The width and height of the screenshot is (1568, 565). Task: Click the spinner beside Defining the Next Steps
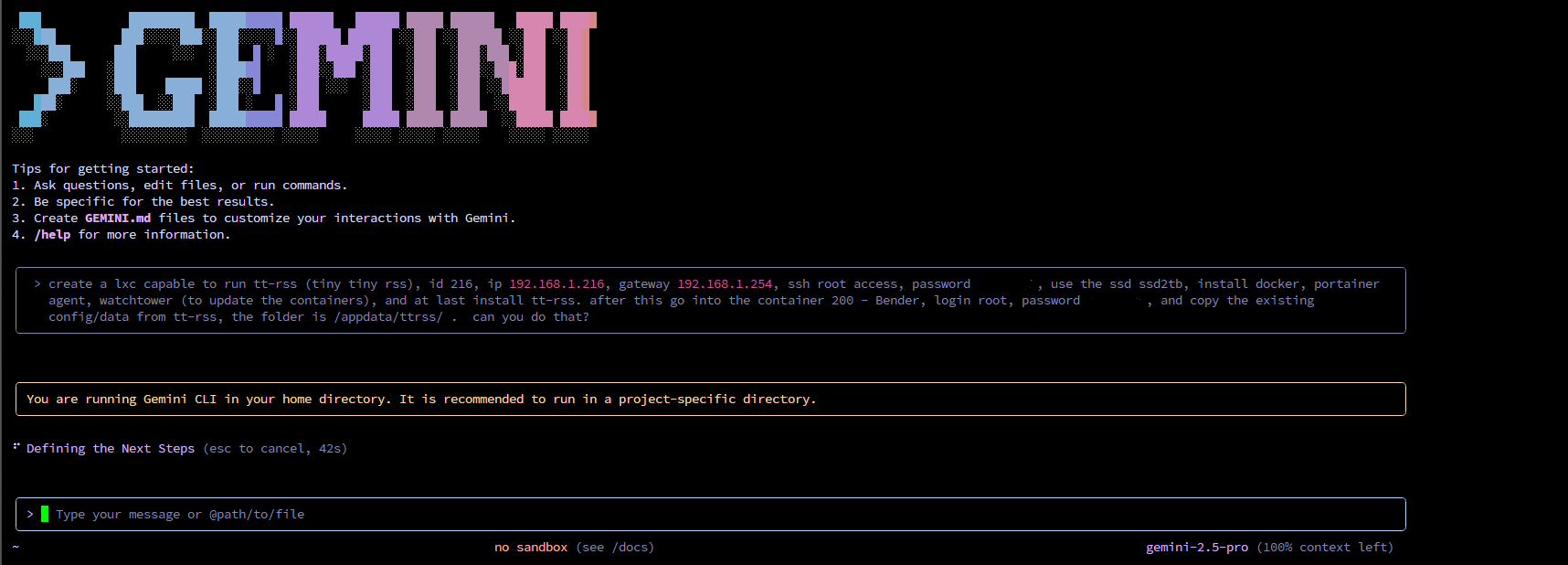click(16, 447)
